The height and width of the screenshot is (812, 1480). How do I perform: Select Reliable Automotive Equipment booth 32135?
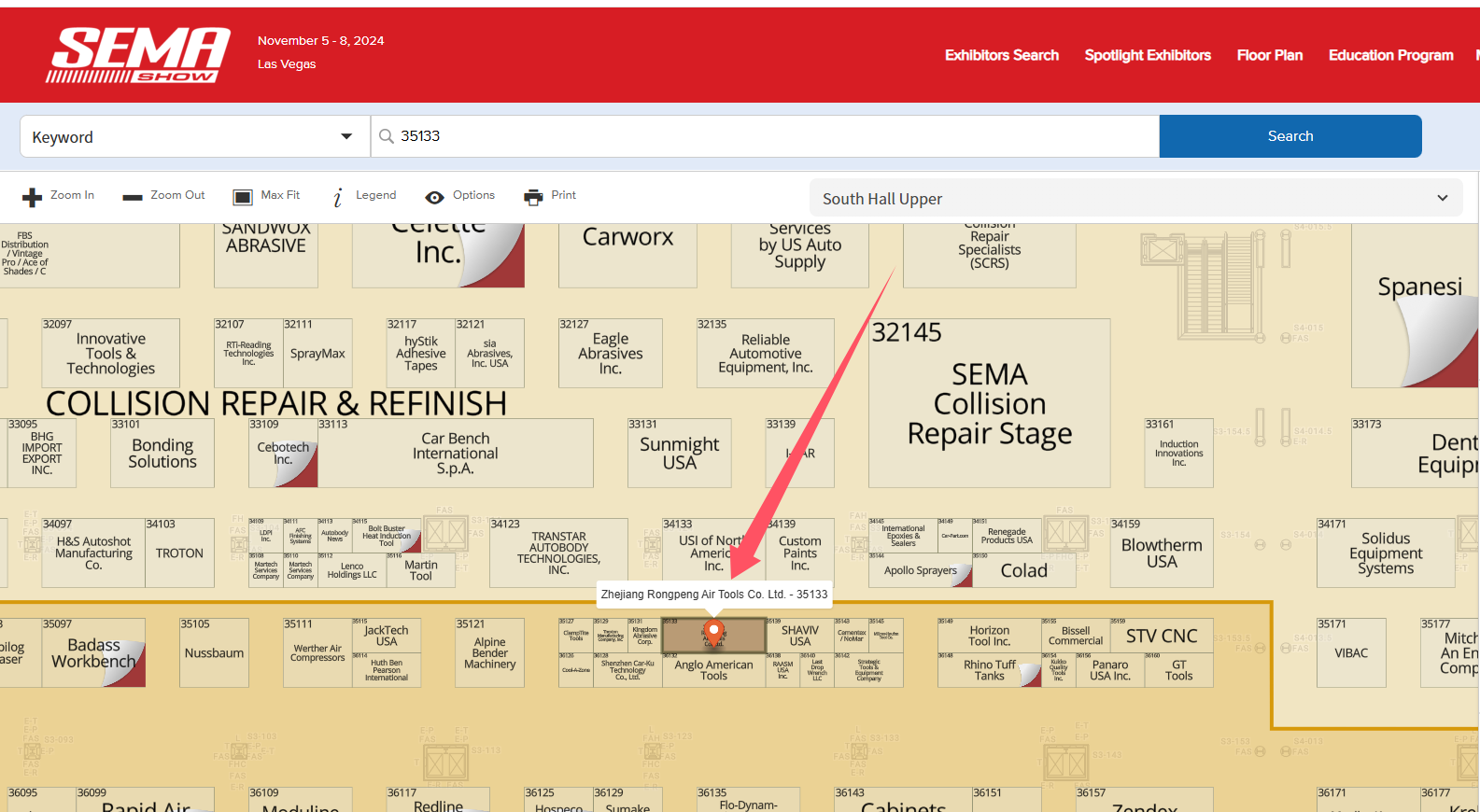pyautogui.click(x=765, y=354)
